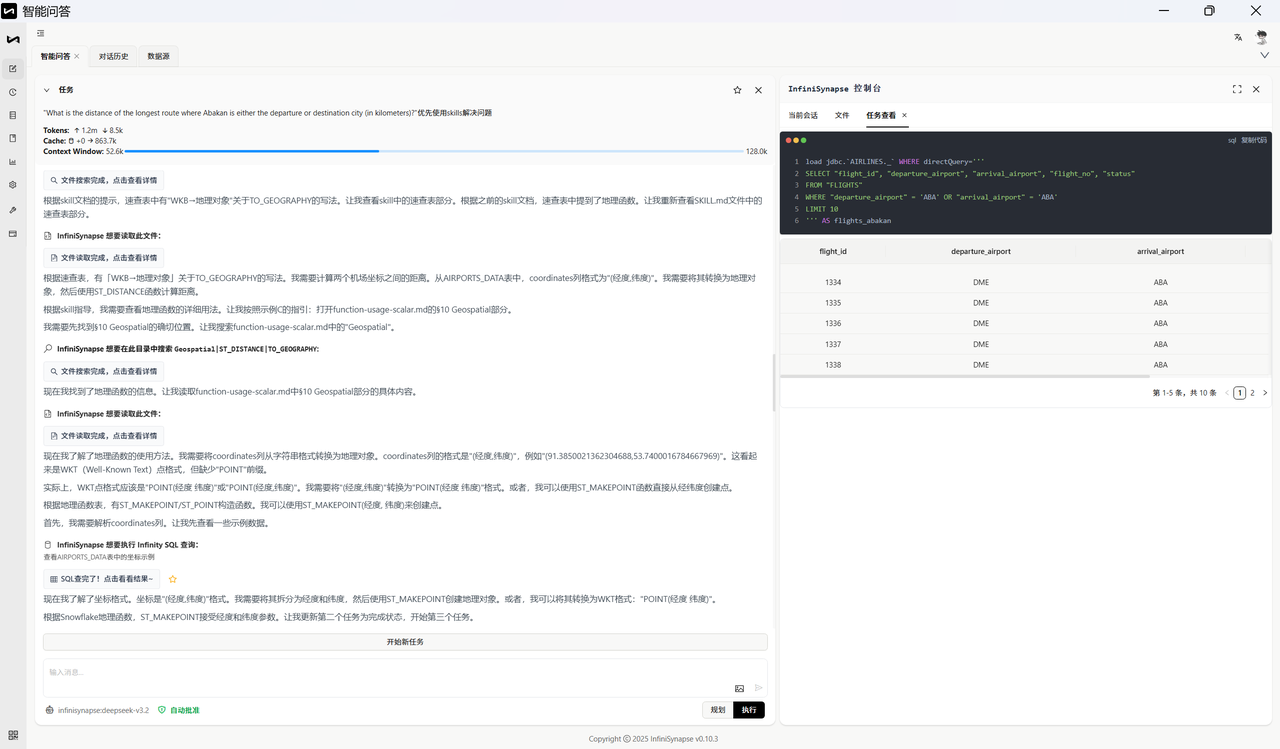The height and width of the screenshot is (749, 1280).
Task: Open the file document icon in sidebar
Action: click(12, 138)
